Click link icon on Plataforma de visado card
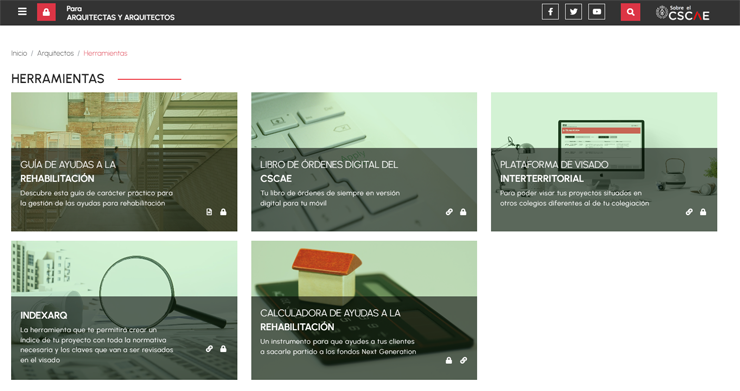The height and width of the screenshot is (391, 740). (689, 212)
